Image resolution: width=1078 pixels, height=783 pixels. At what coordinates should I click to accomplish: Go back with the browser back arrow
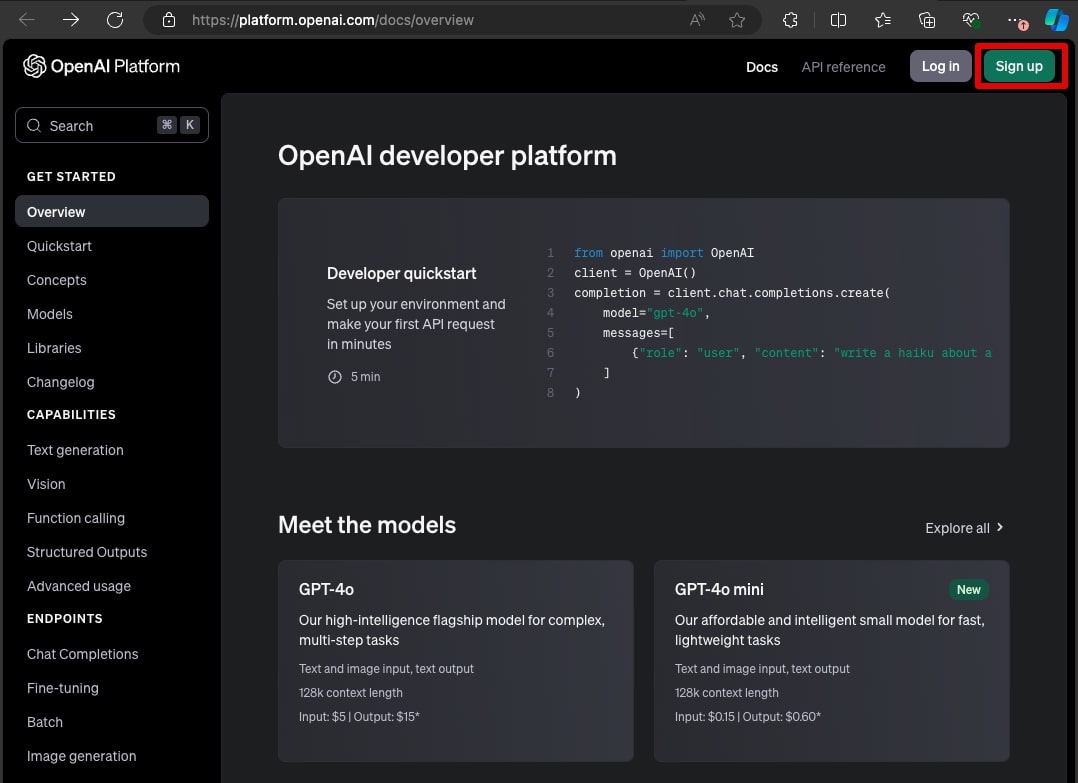[27, 20]
